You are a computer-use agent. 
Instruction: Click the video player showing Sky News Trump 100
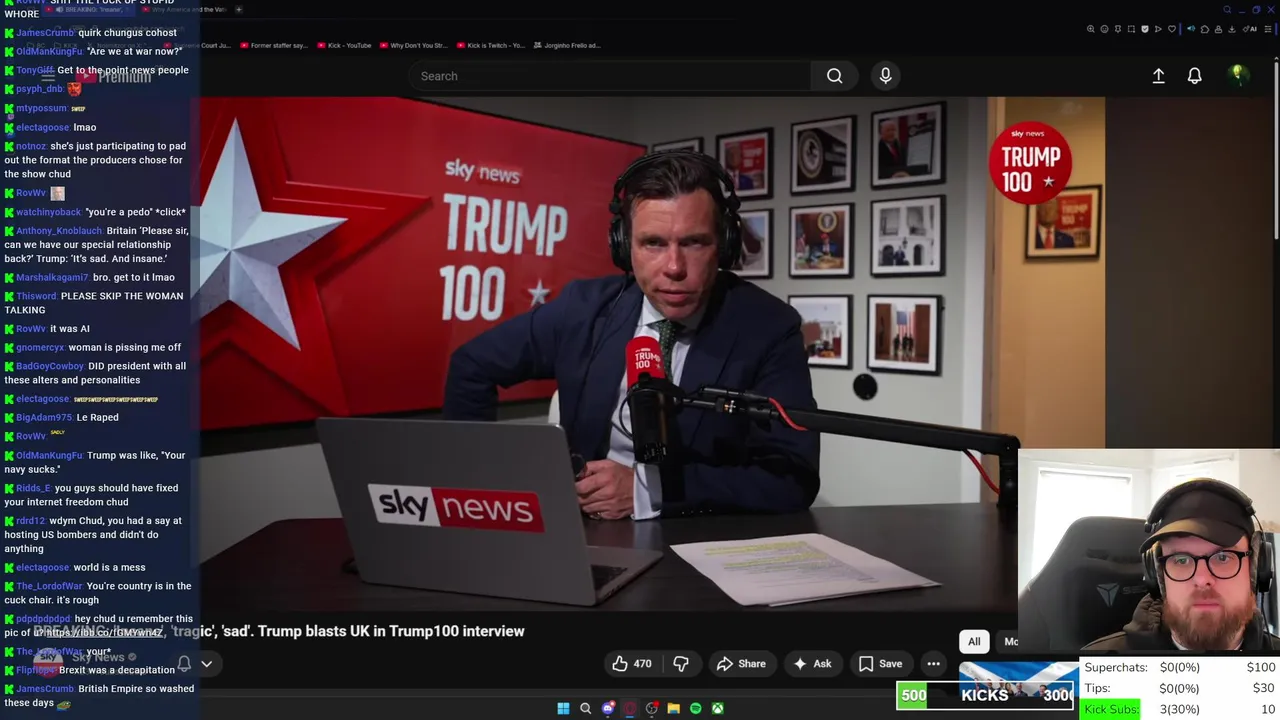click(652, 353)
